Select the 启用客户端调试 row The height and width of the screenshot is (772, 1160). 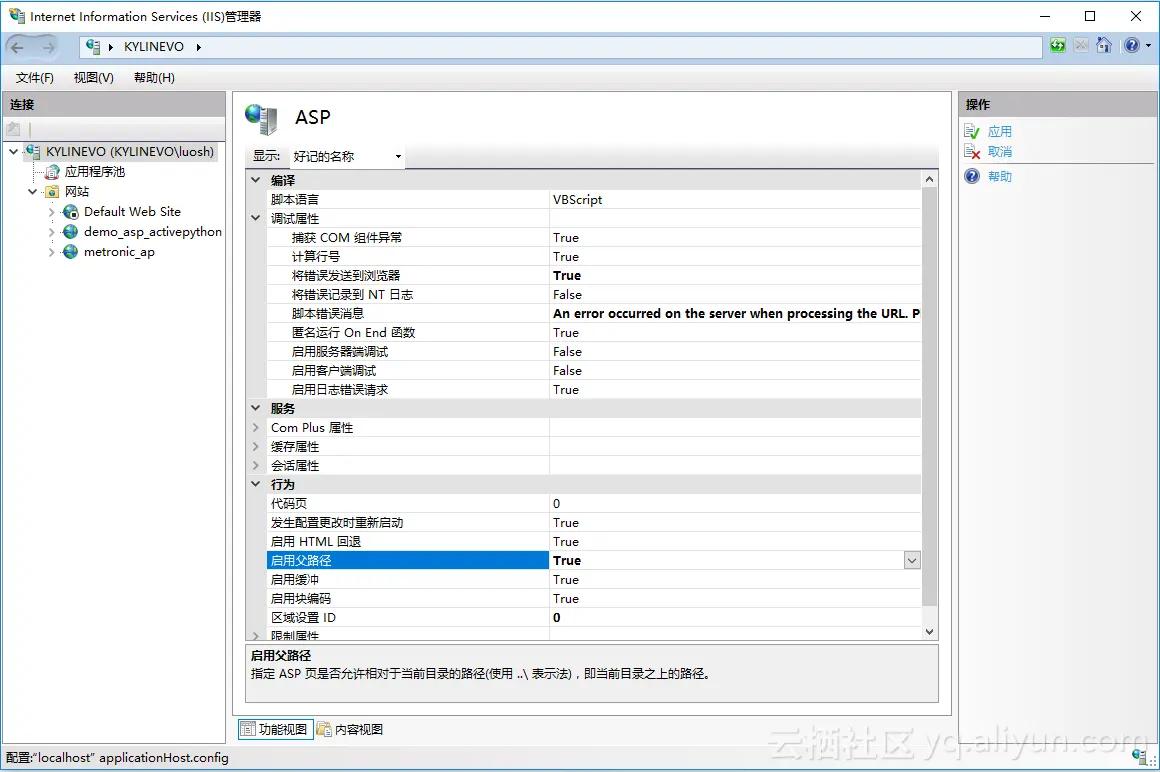594,370
